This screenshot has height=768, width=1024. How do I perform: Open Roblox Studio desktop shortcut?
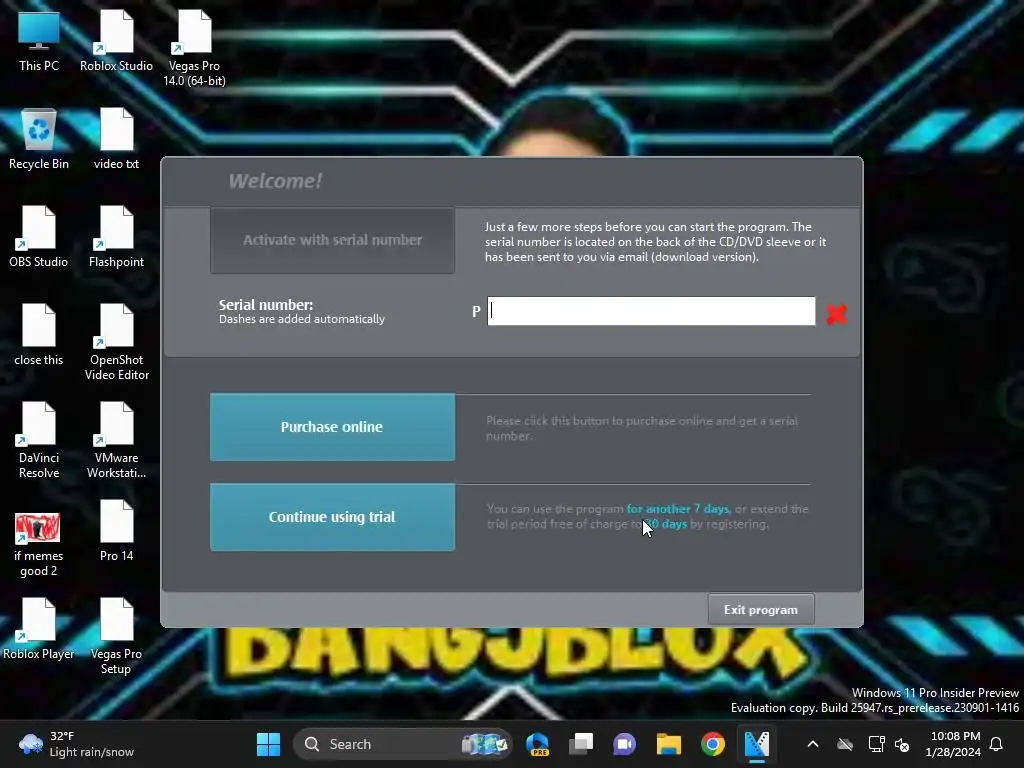tap(116, 41)
